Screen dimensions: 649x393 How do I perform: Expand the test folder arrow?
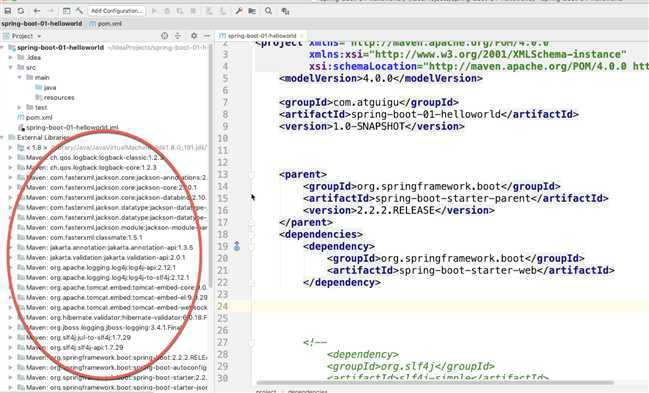(x=20, y=107)
